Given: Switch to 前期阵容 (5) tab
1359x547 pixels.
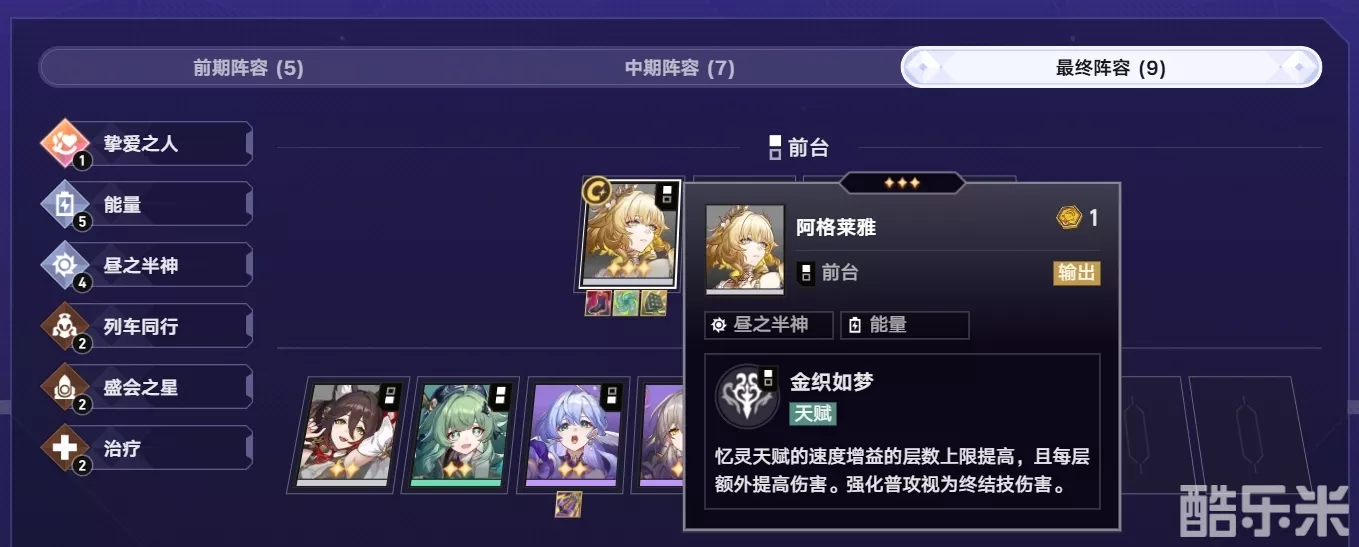Looking at the screenshot, I should 248,68.
